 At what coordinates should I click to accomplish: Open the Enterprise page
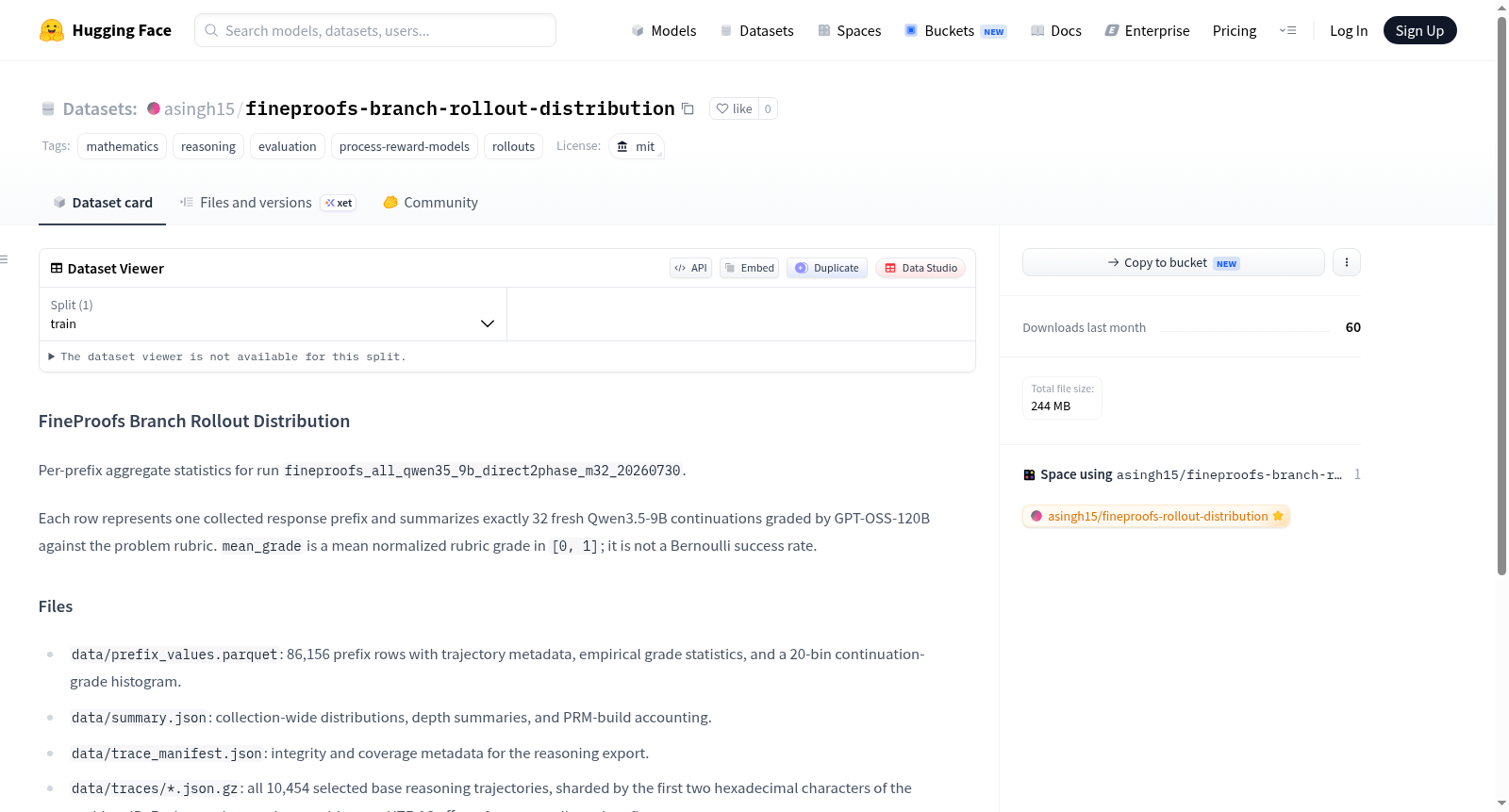coord(1147,30)
